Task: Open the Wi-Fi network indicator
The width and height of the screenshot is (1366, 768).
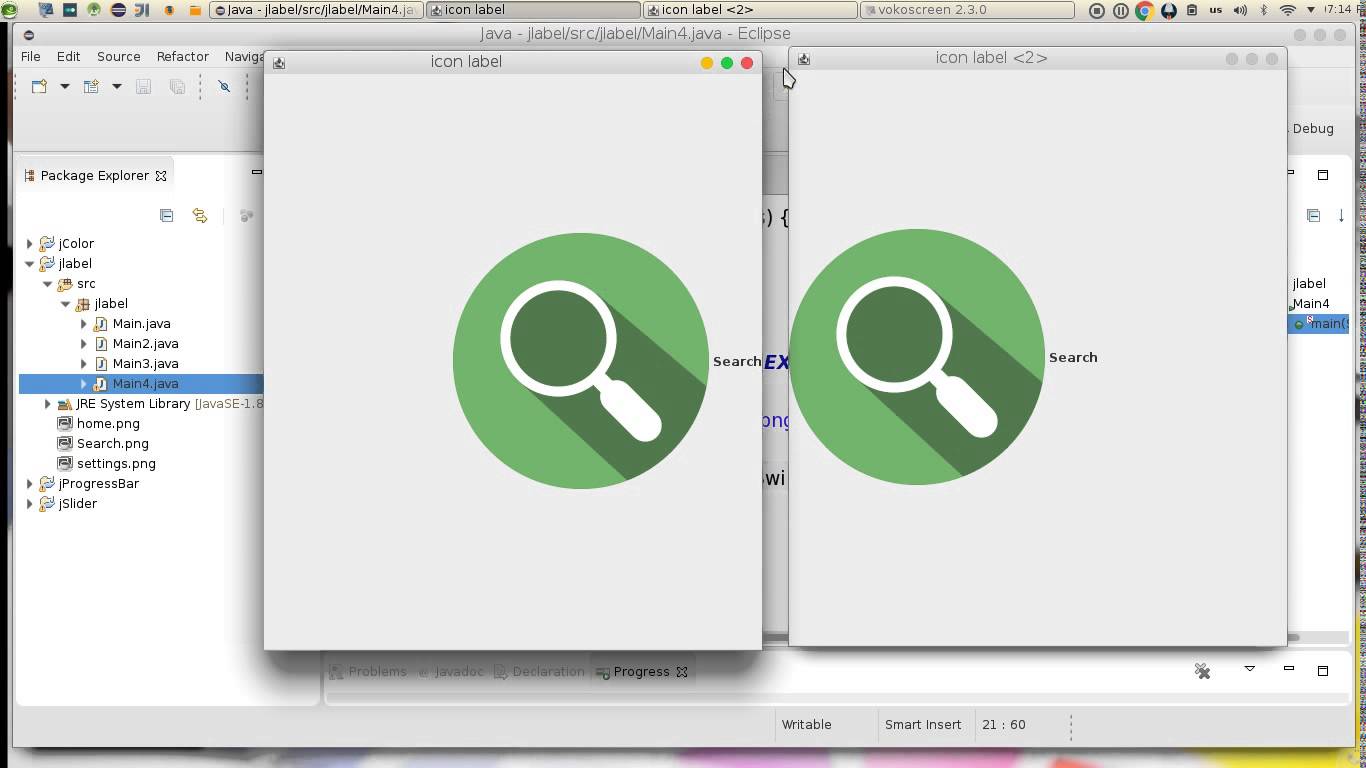Action: [1288, 10]
